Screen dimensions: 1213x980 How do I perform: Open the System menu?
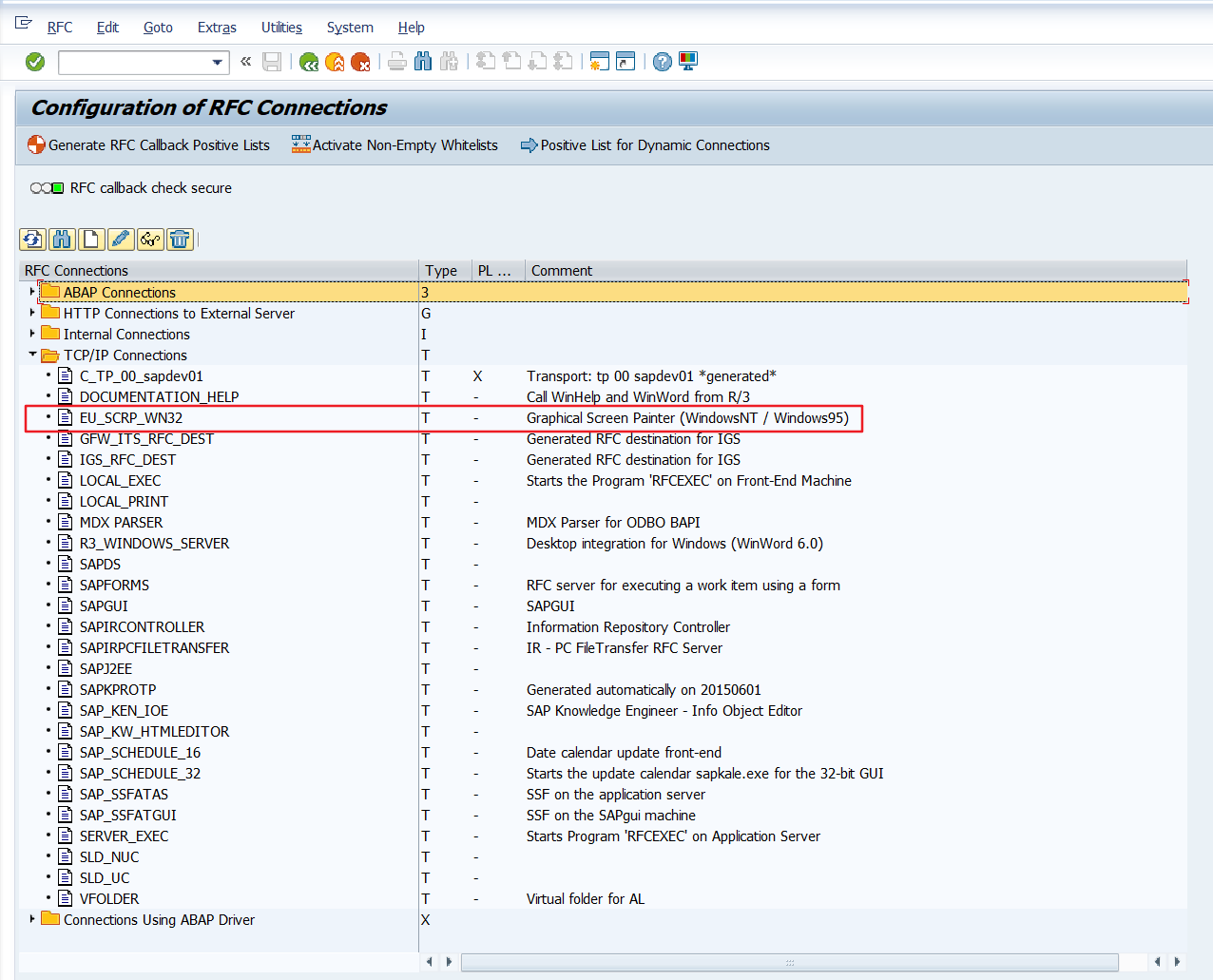[349, 28]
